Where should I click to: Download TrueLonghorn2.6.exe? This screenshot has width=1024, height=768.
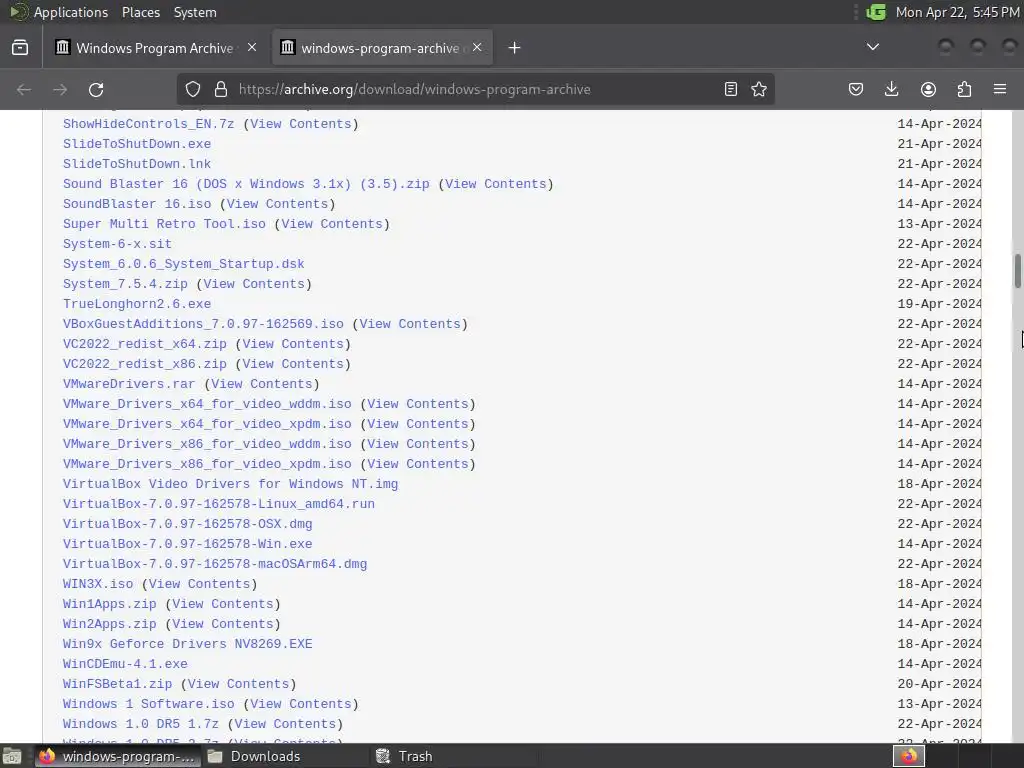[x=136, y=304]
